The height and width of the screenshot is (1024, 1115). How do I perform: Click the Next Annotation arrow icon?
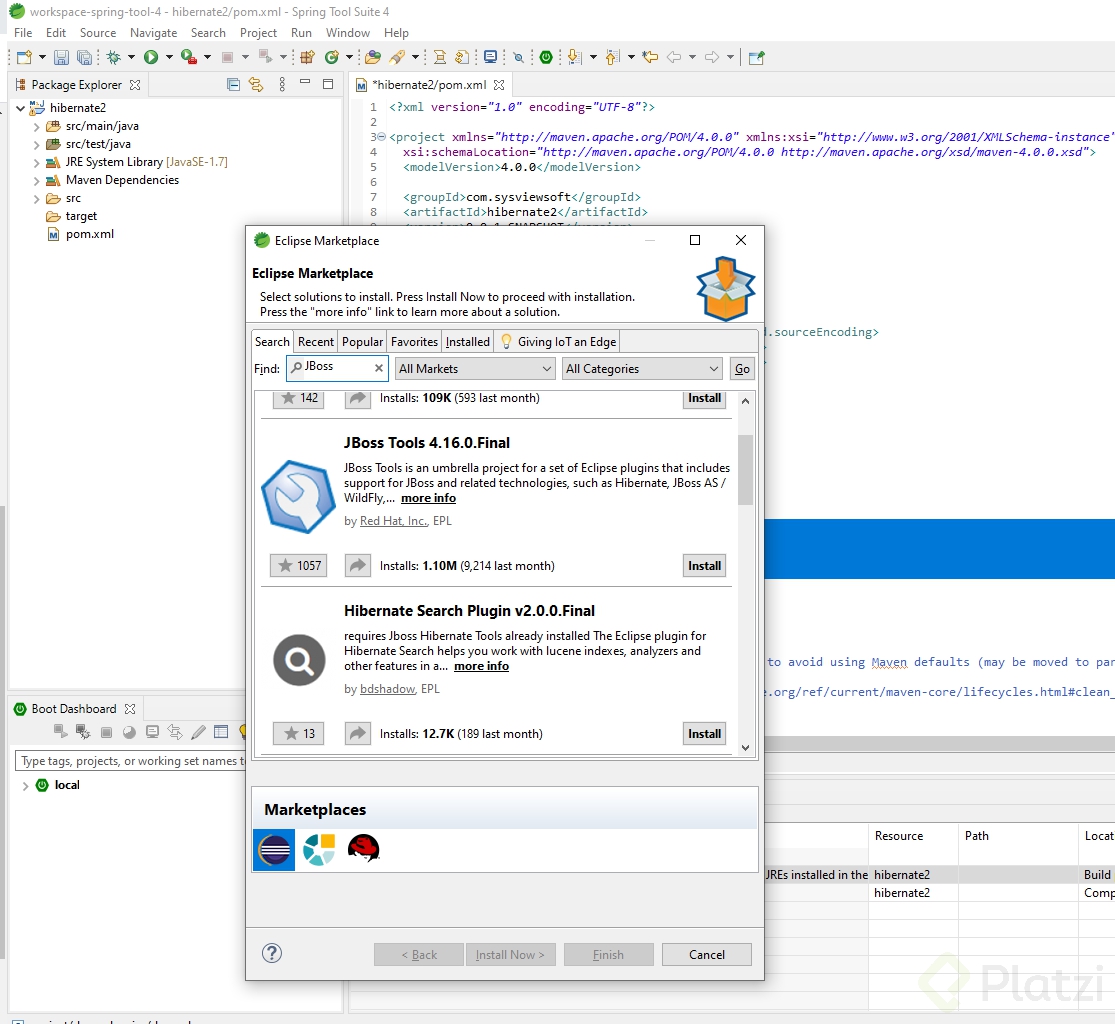point(575,58)
